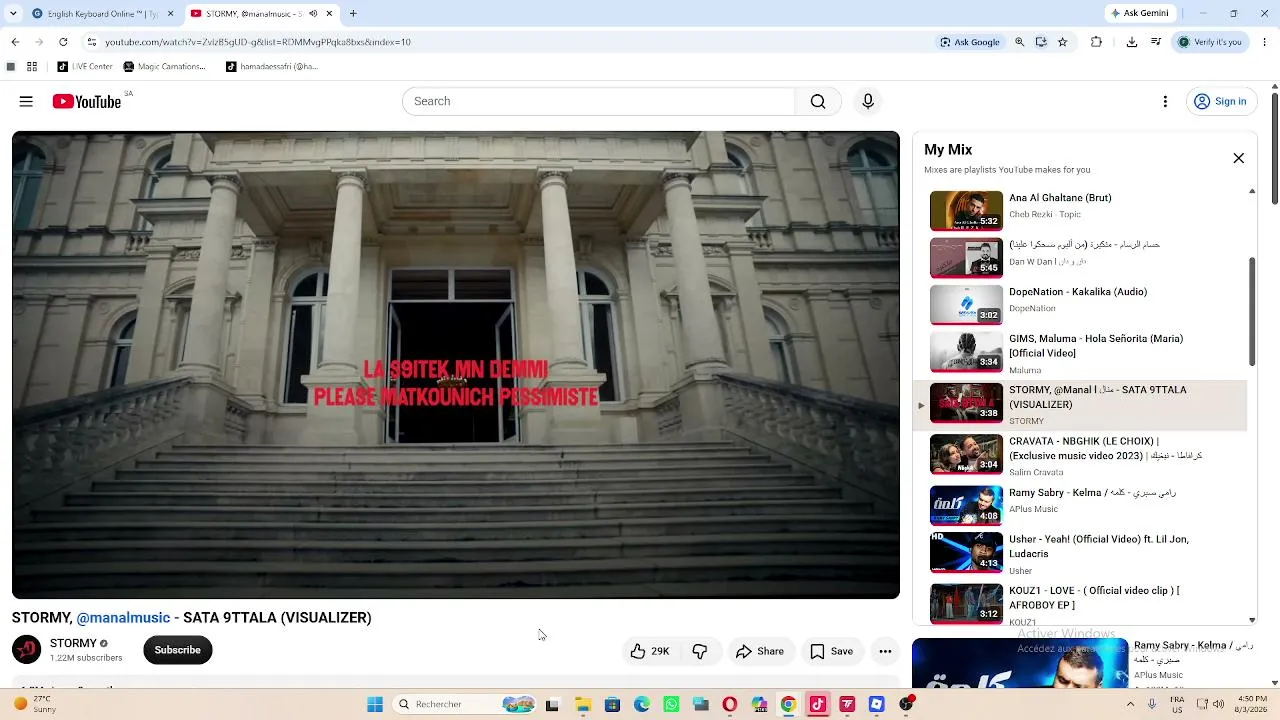Viewport: 1280px width, 720px height.
Task: Open Magic Carnations bookmark
Action: point(164,67)
